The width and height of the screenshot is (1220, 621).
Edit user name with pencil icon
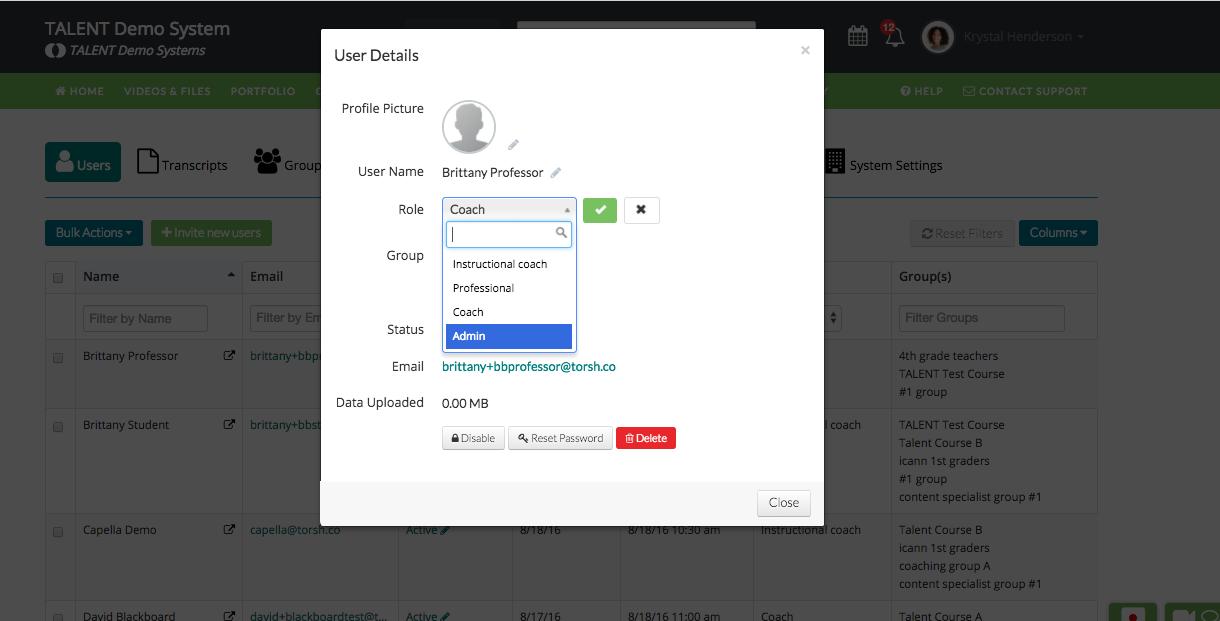556,173
